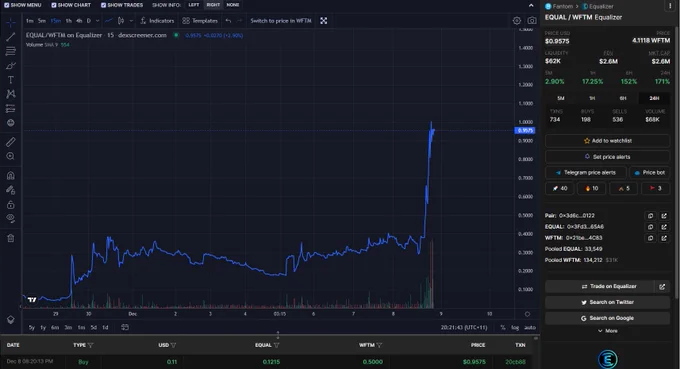The width and height of the screenshot is (680, 369).
Task: Switch chart to 1m timeframe
Action: (29, 21)
